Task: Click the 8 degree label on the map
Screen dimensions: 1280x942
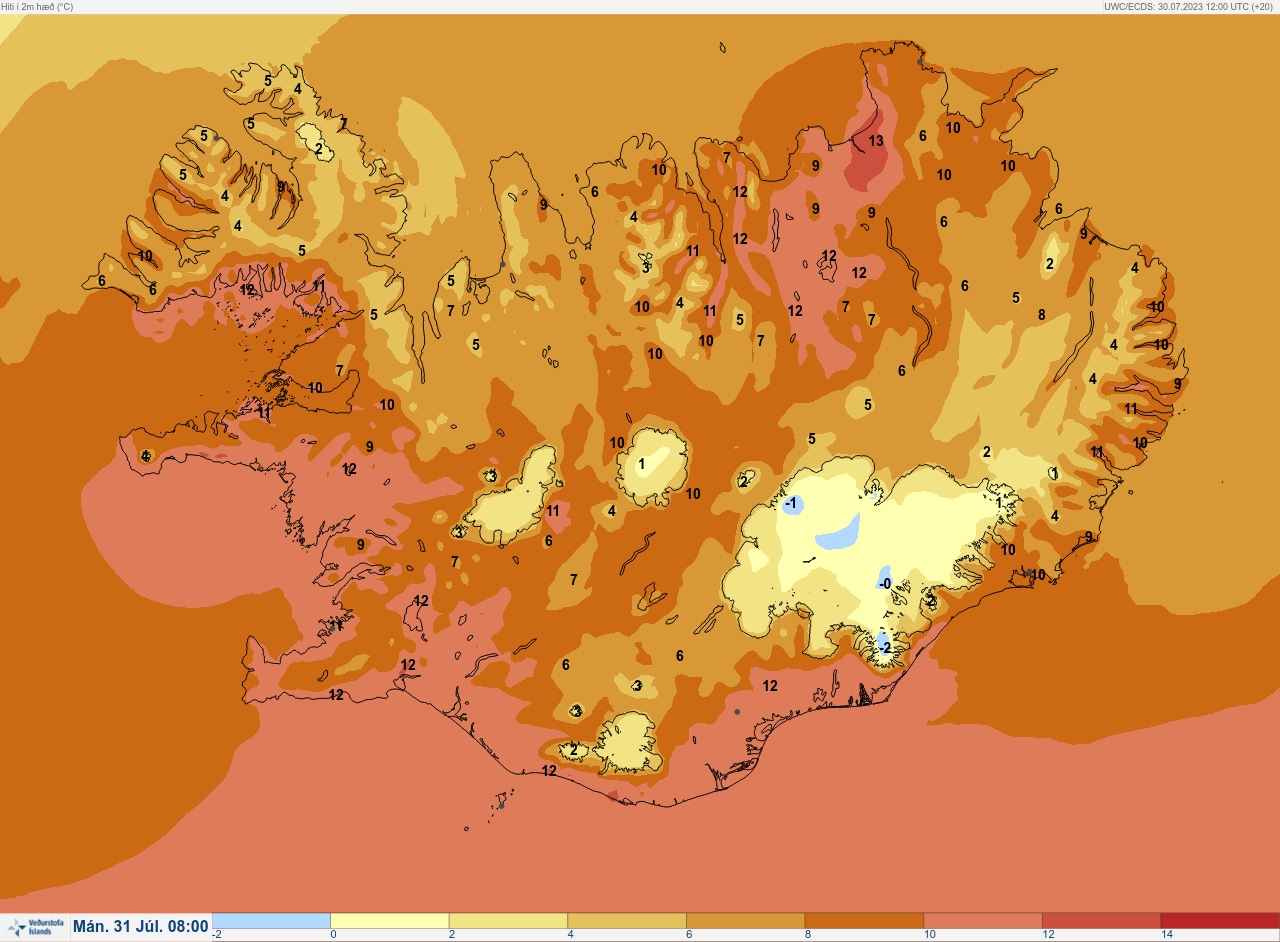Action: coord(1041,314)
